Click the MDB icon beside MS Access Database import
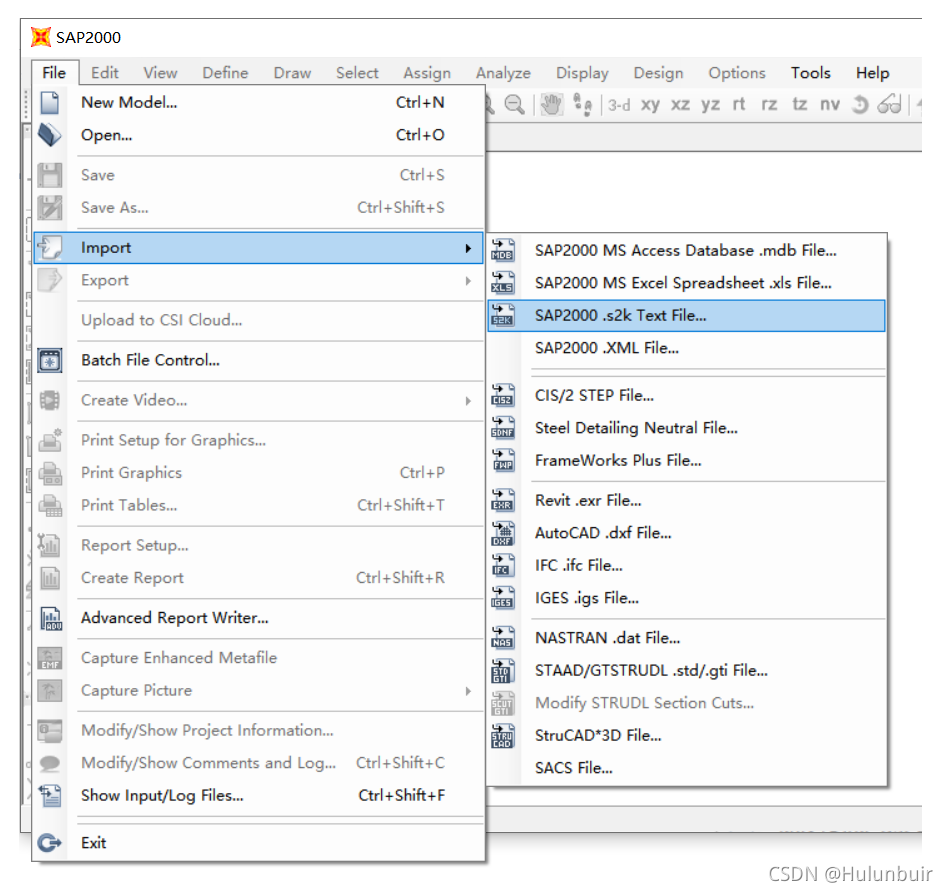Viewport: 948px width, 892px height. (x=503, y=250)
